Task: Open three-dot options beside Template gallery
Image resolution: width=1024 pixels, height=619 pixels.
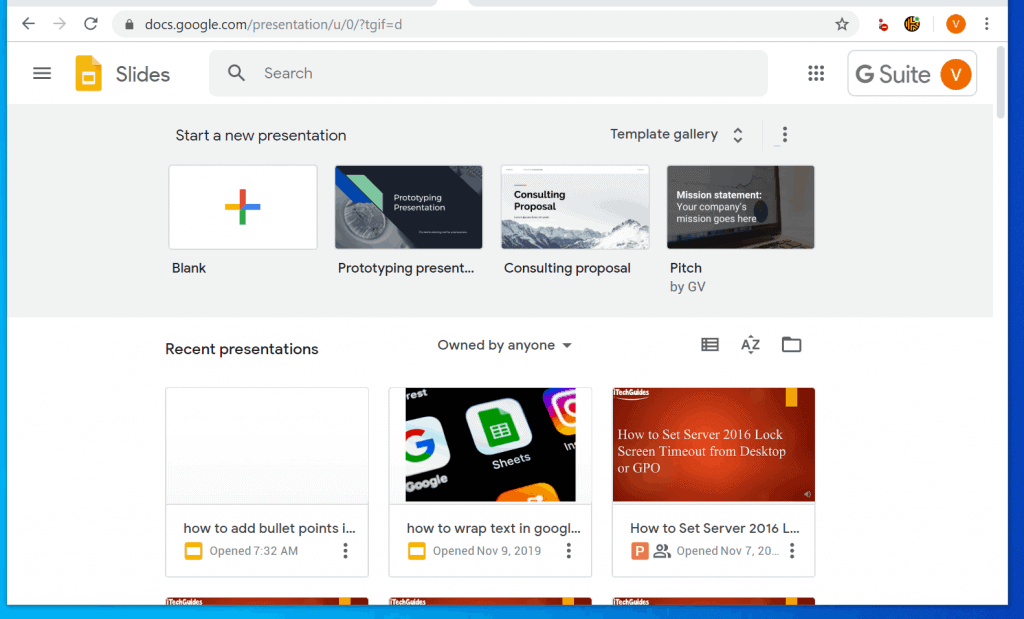Action: pos(784,135)
